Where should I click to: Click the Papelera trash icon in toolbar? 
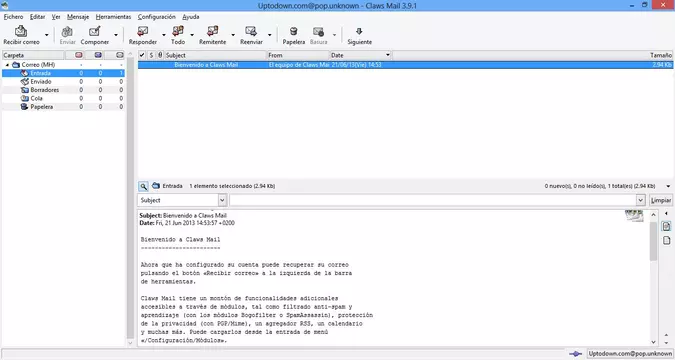(x=294, y=31)
